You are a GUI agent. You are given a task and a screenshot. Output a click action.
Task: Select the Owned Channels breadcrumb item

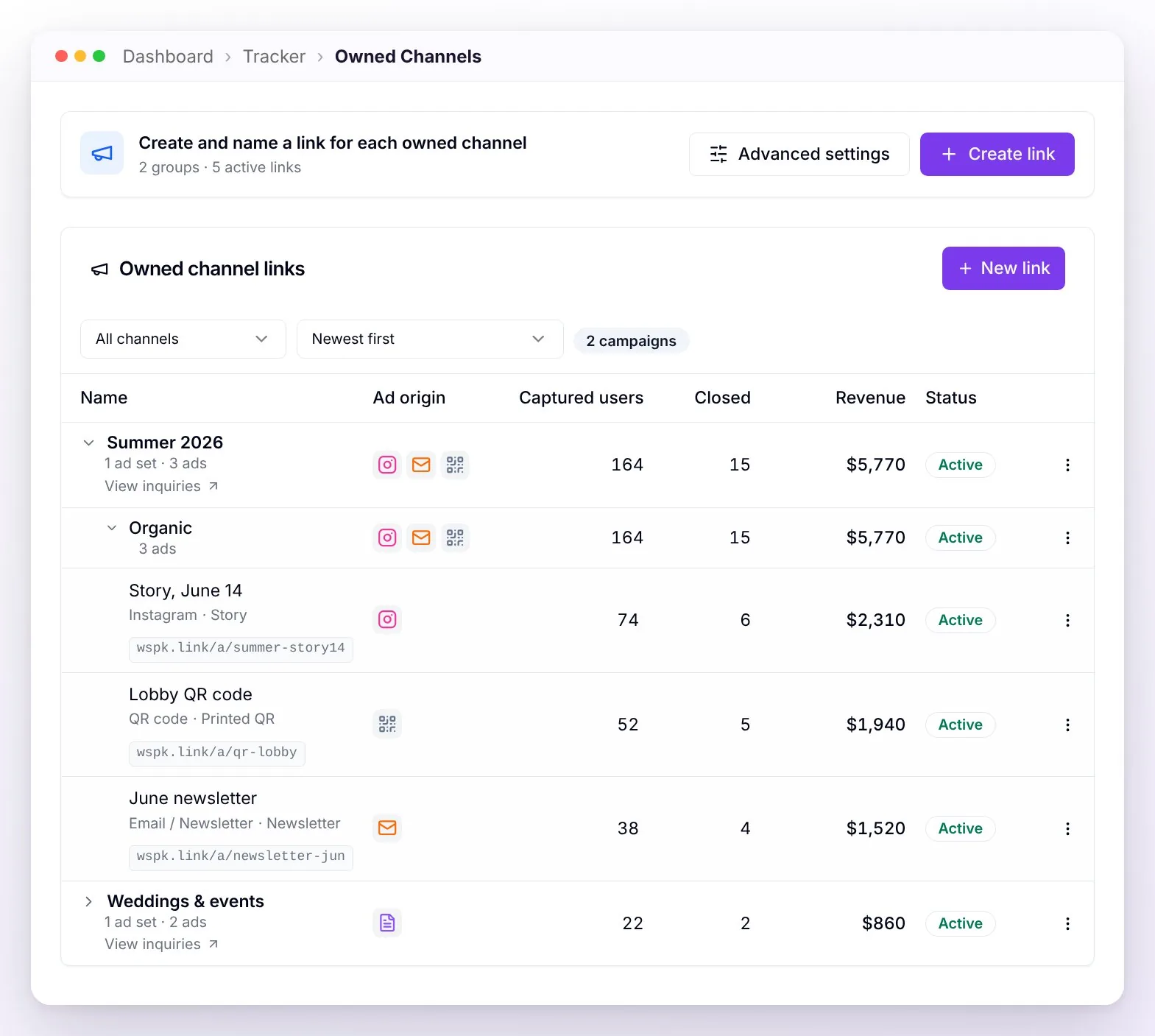(408, 57)
